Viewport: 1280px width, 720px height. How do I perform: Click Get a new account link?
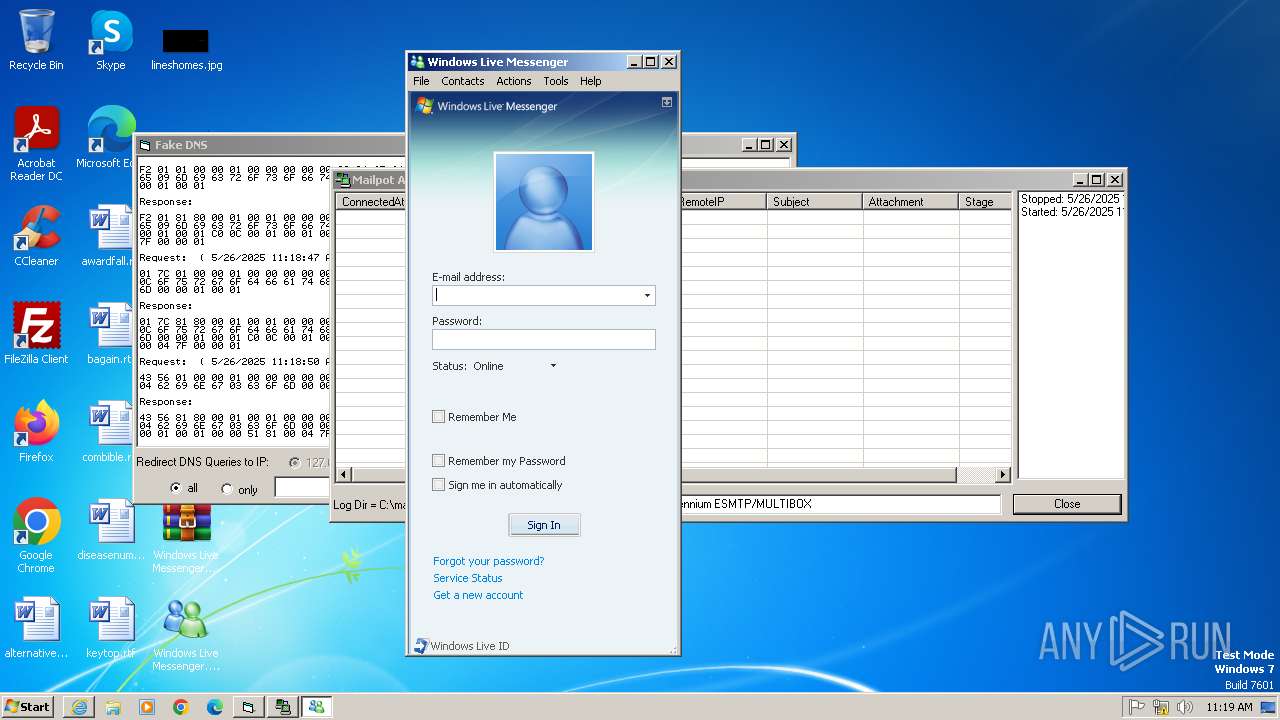click(x=478, y=595)
